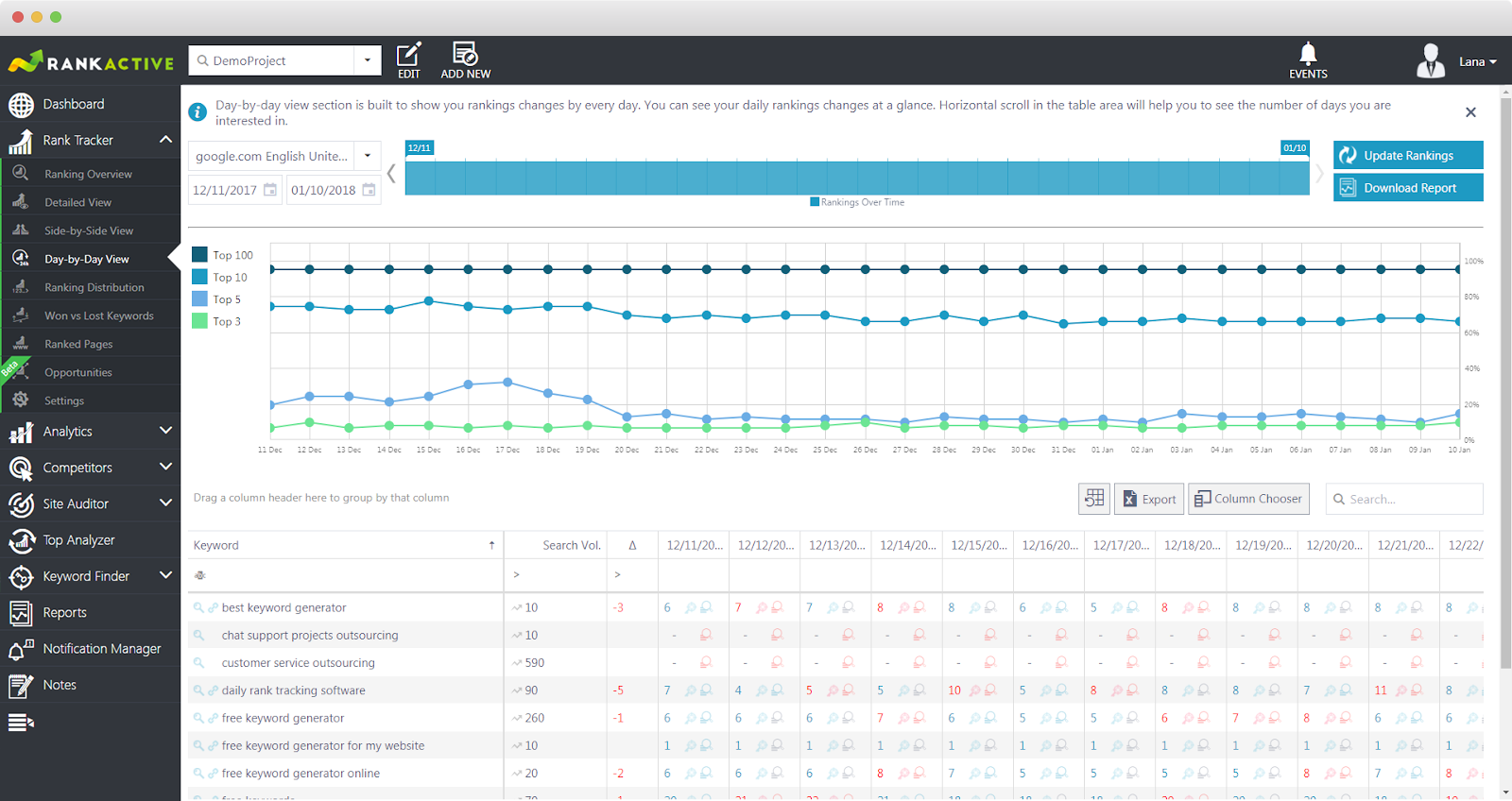Click the collapse sidebar icon at bottom
Image resolution: width=1512 pixels, height=801 pixels.
pyautogui.click(x=21, y=723)
